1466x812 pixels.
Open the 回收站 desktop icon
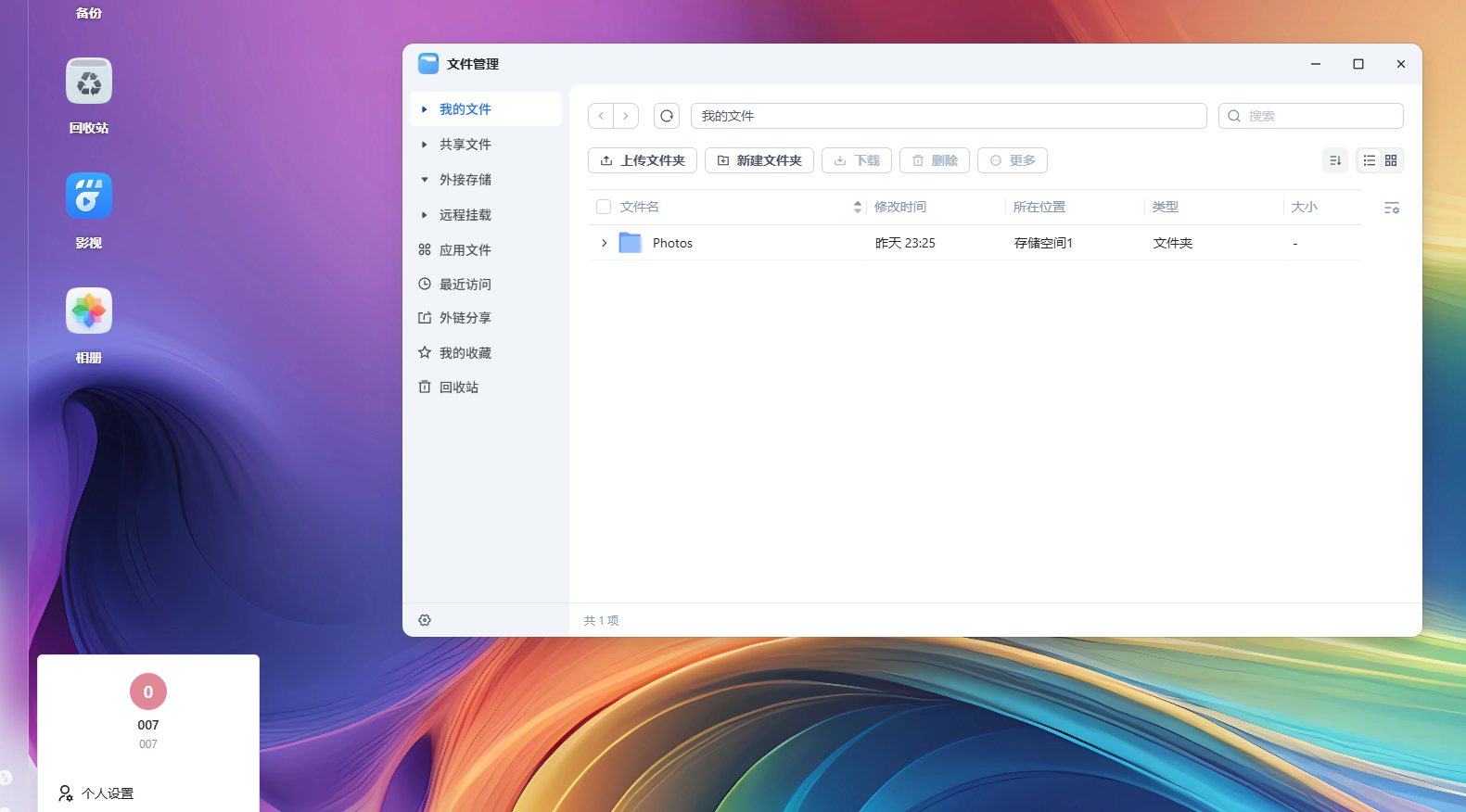(89, 82)
